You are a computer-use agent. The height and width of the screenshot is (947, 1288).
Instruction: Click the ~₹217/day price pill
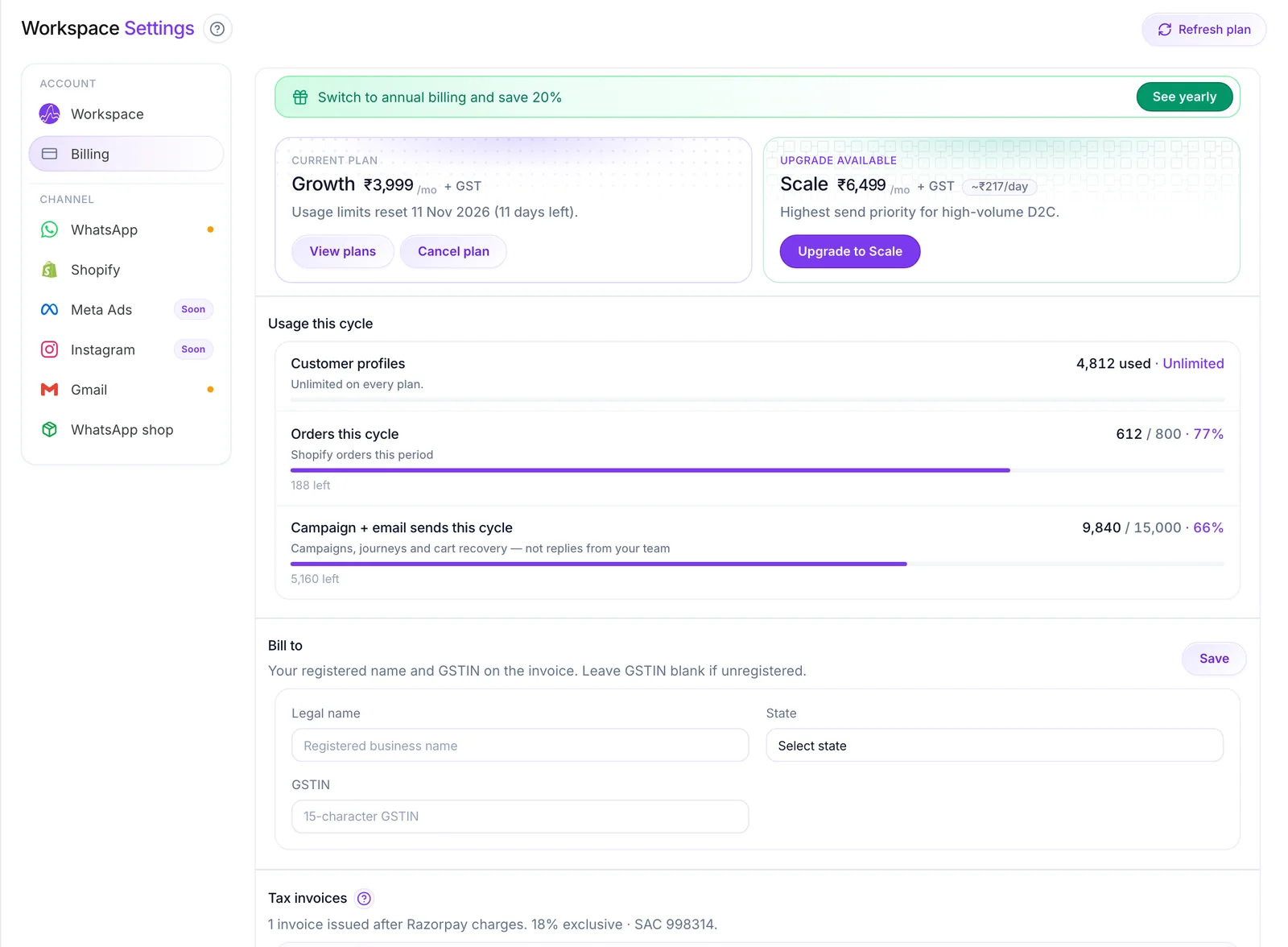[x=1000, y=187]
